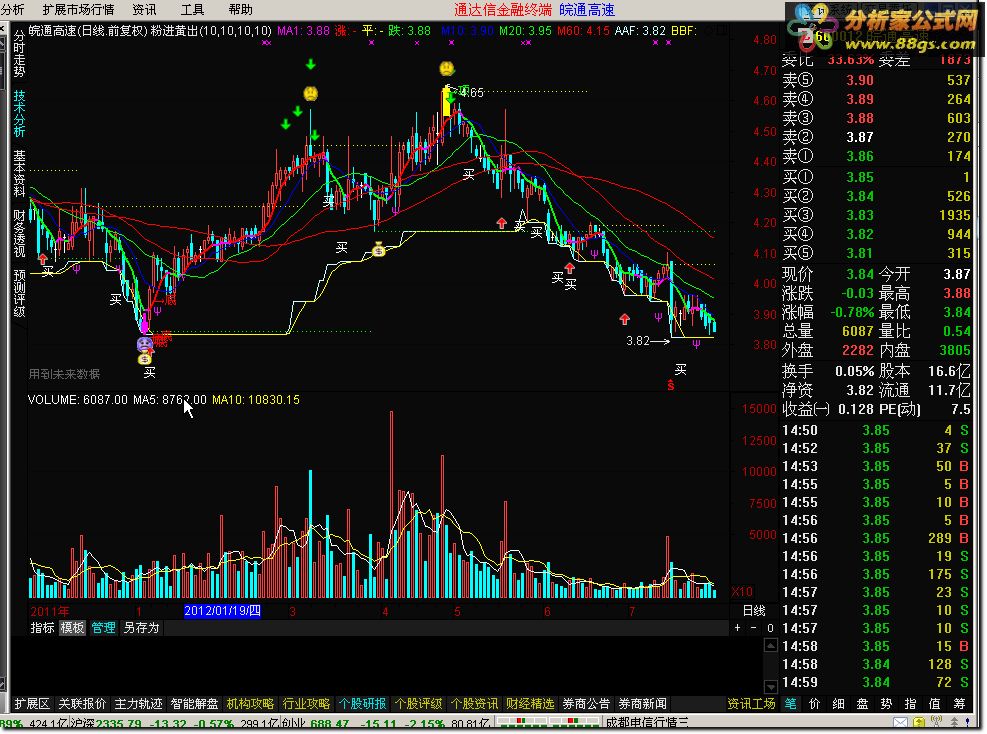Open the 机构攻略 bottom tab
Image resolution: width=987 pixels, height=734 pixels.
pyautogui.click(x=250, y=704)
